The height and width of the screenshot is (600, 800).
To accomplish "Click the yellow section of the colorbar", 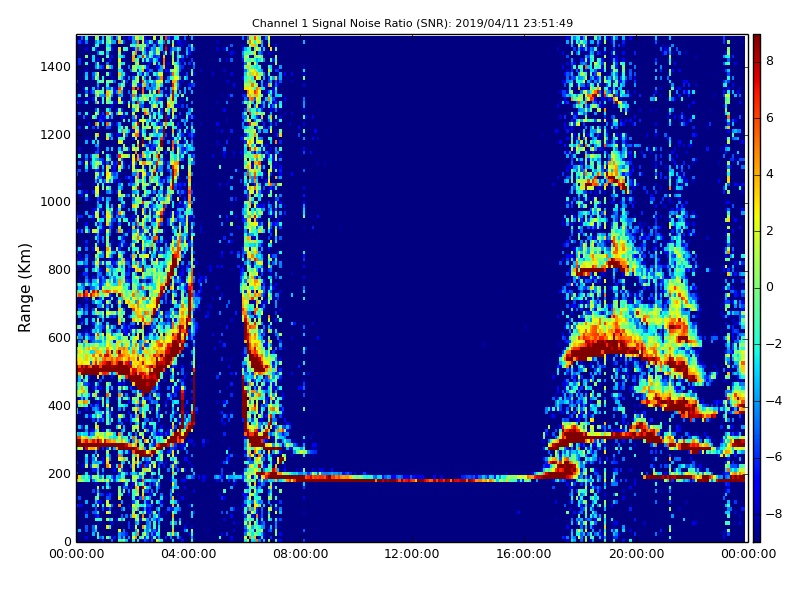I will (757, 214).
